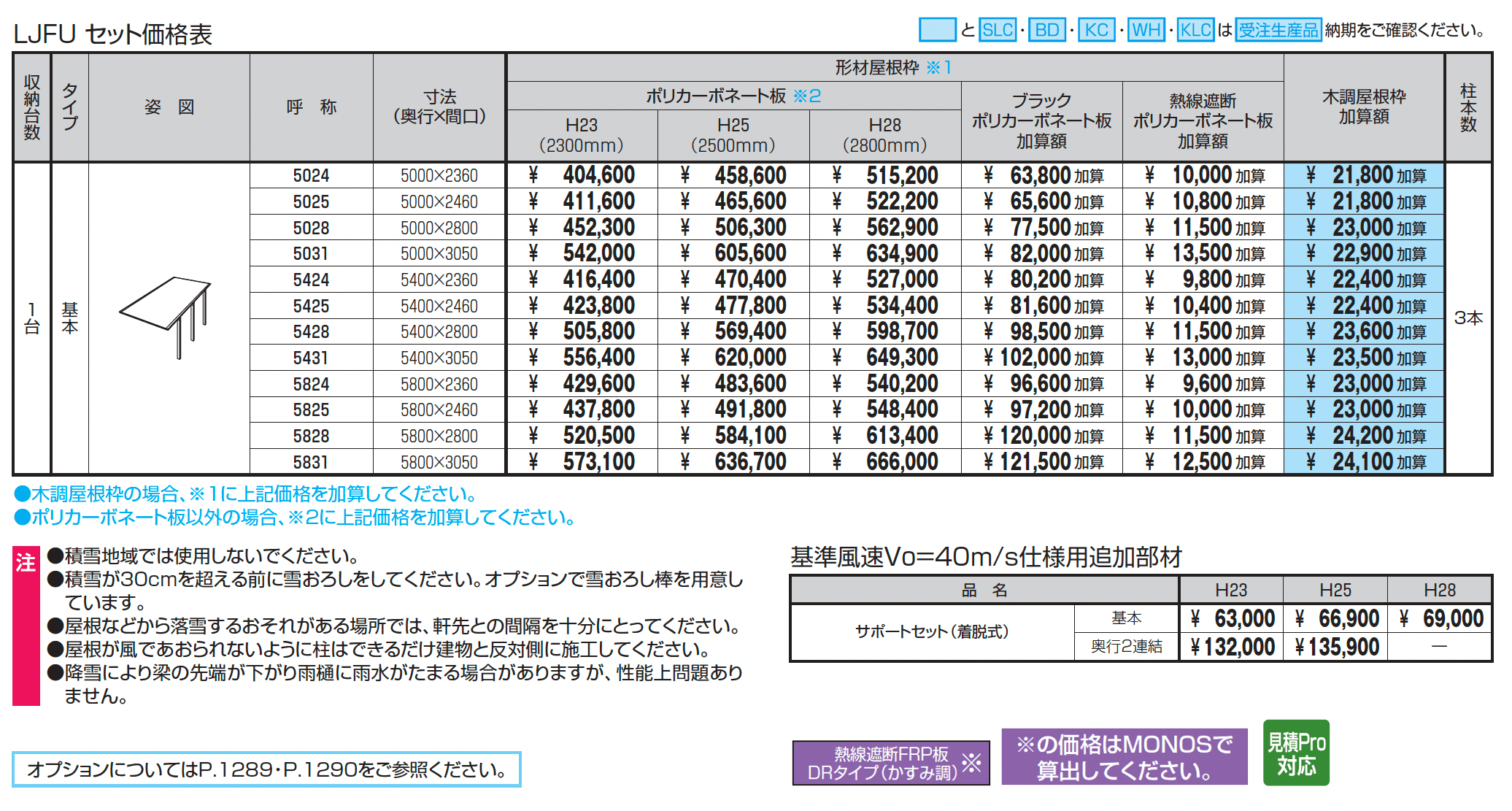Image resolution: width=1512 pixels, height=811 pixels.
Task: Select model code 5031
Action: click(312, 254)
